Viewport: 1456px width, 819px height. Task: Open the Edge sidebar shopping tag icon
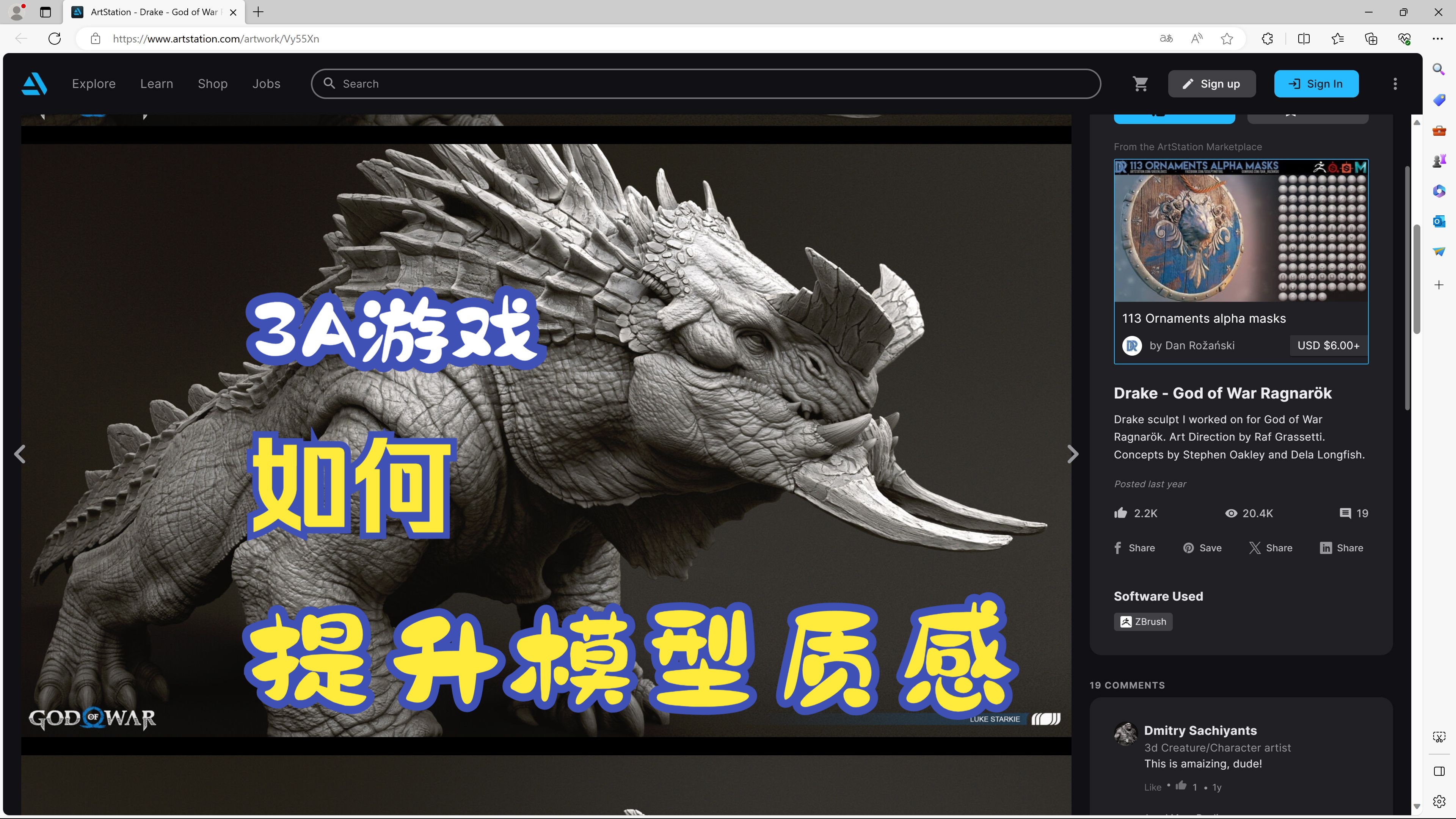pos(1439,99)
